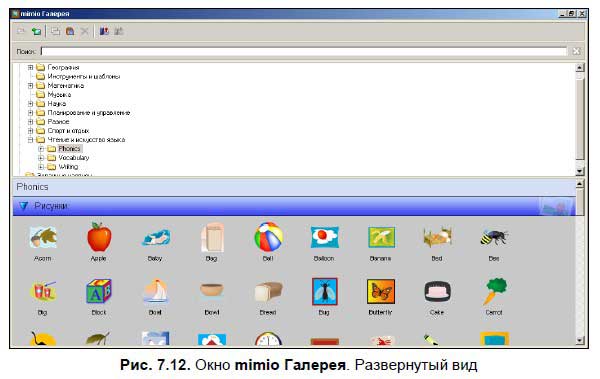Expand the Планирование и управление node
This screenshot has height=379, width=600.
(x=31, y=113)
